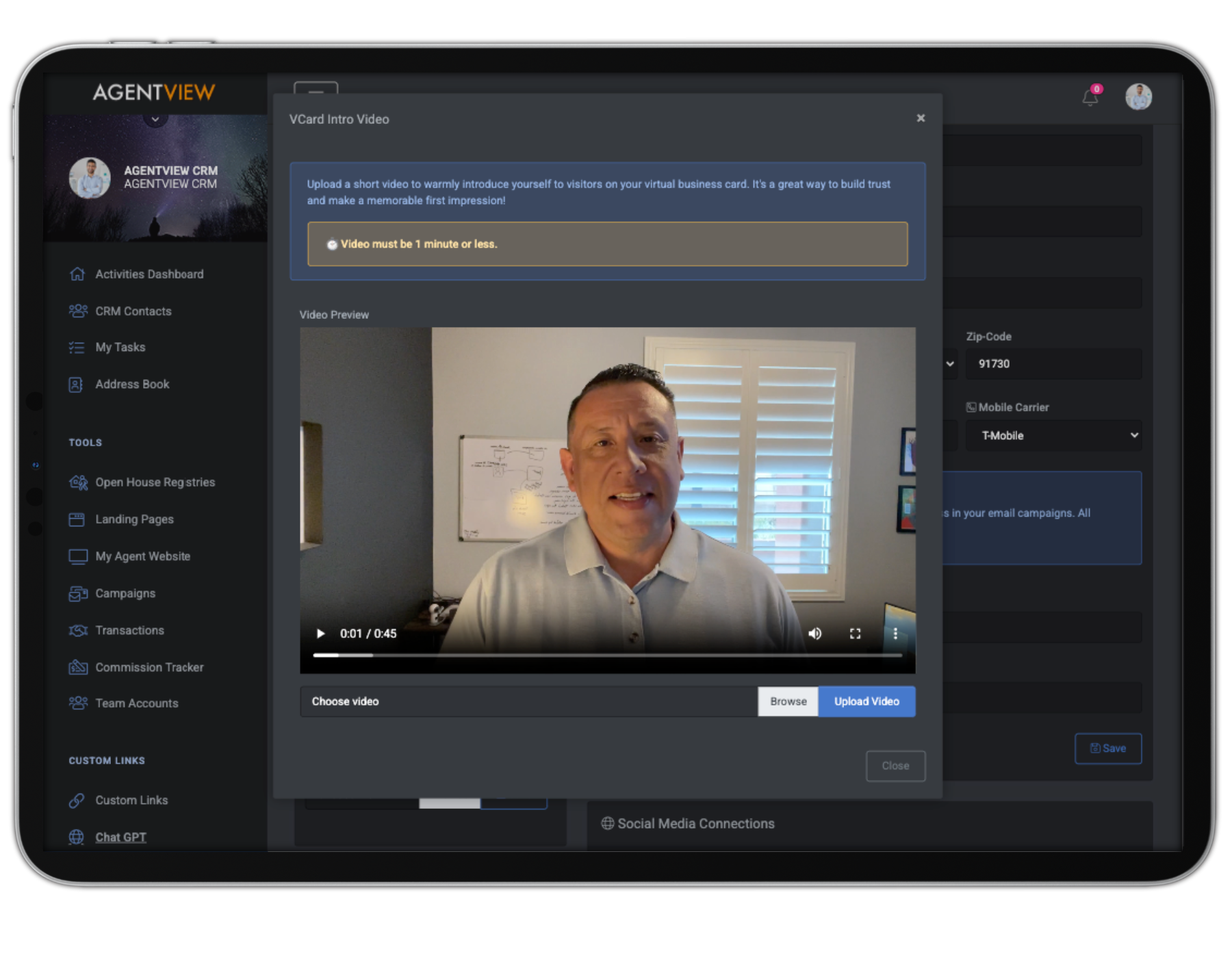Screen dimensions: 1232x958
Task: Click the Commission Tracker icon
Action: [78, 667]
